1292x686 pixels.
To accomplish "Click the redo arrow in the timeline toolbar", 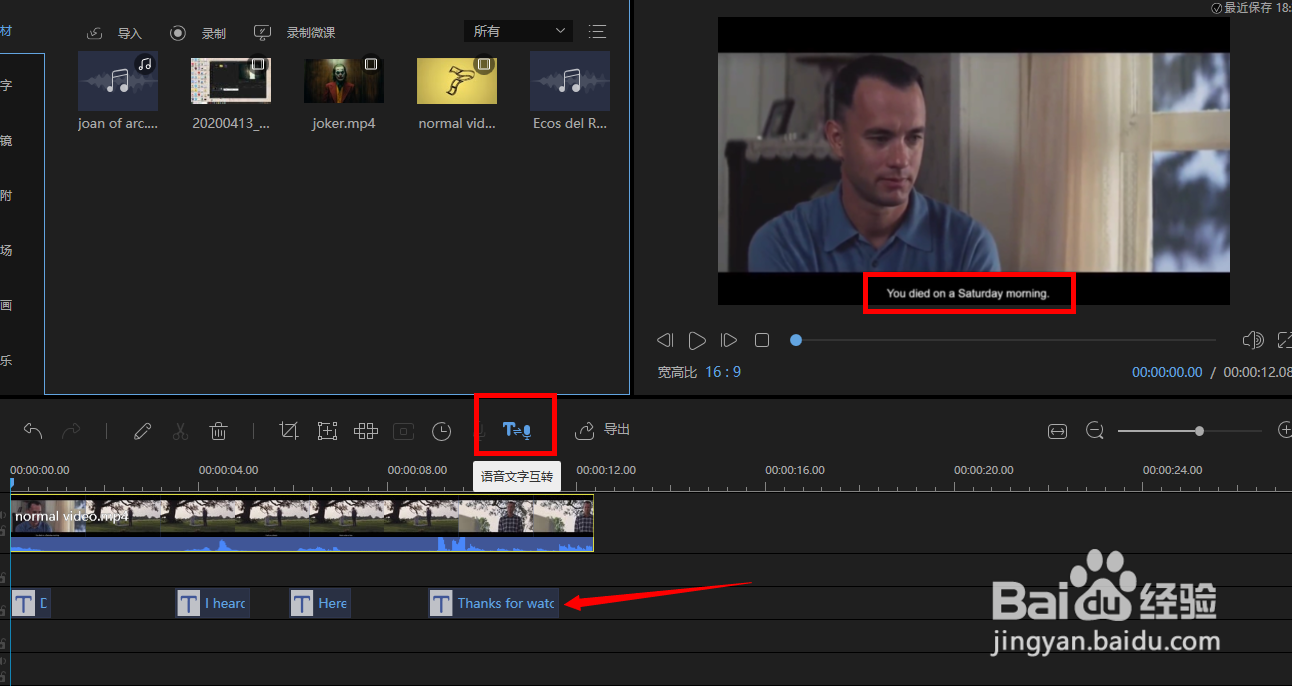I will tap(71, 431).
